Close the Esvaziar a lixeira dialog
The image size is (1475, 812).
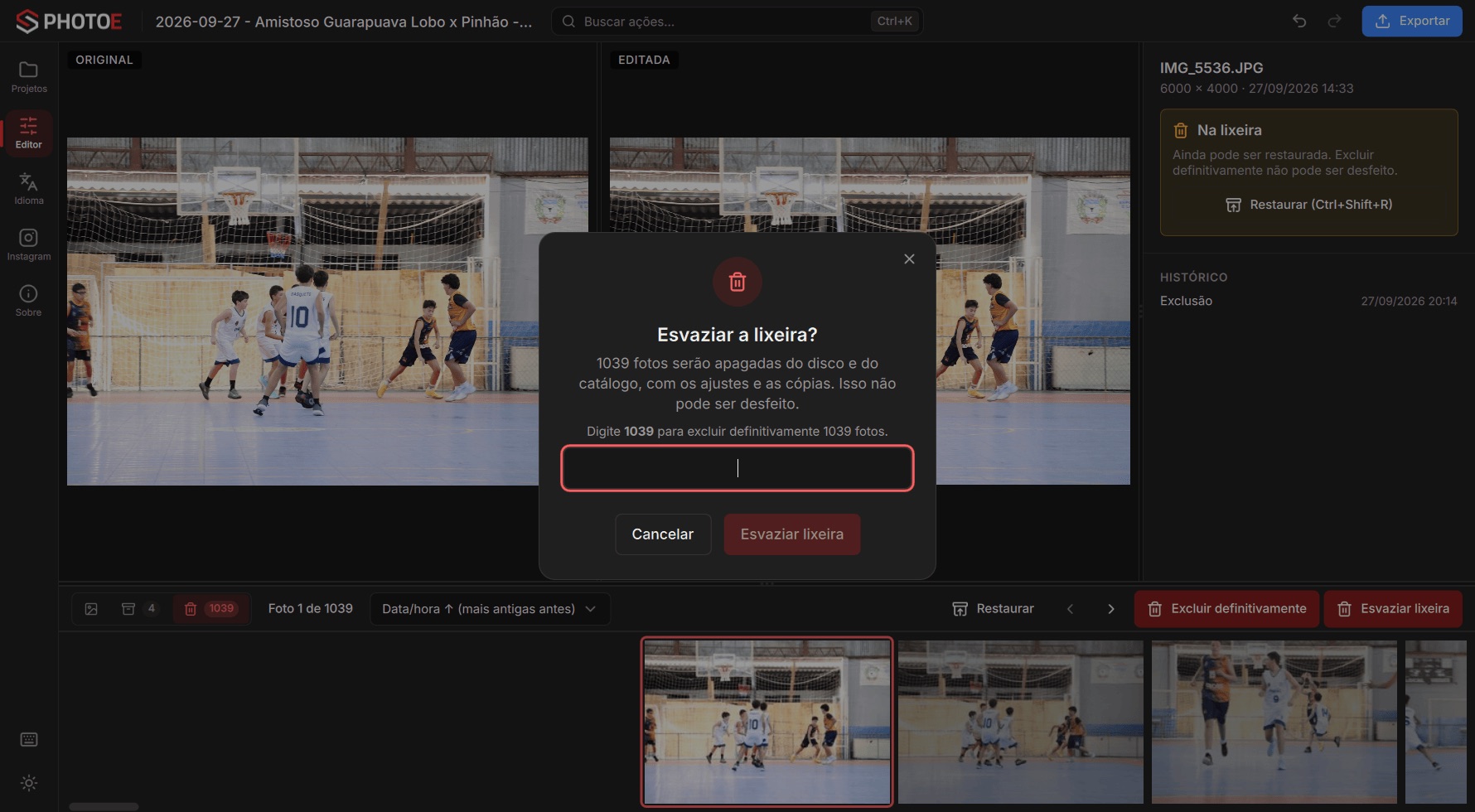pyautogui.click(x=909, y=259)
